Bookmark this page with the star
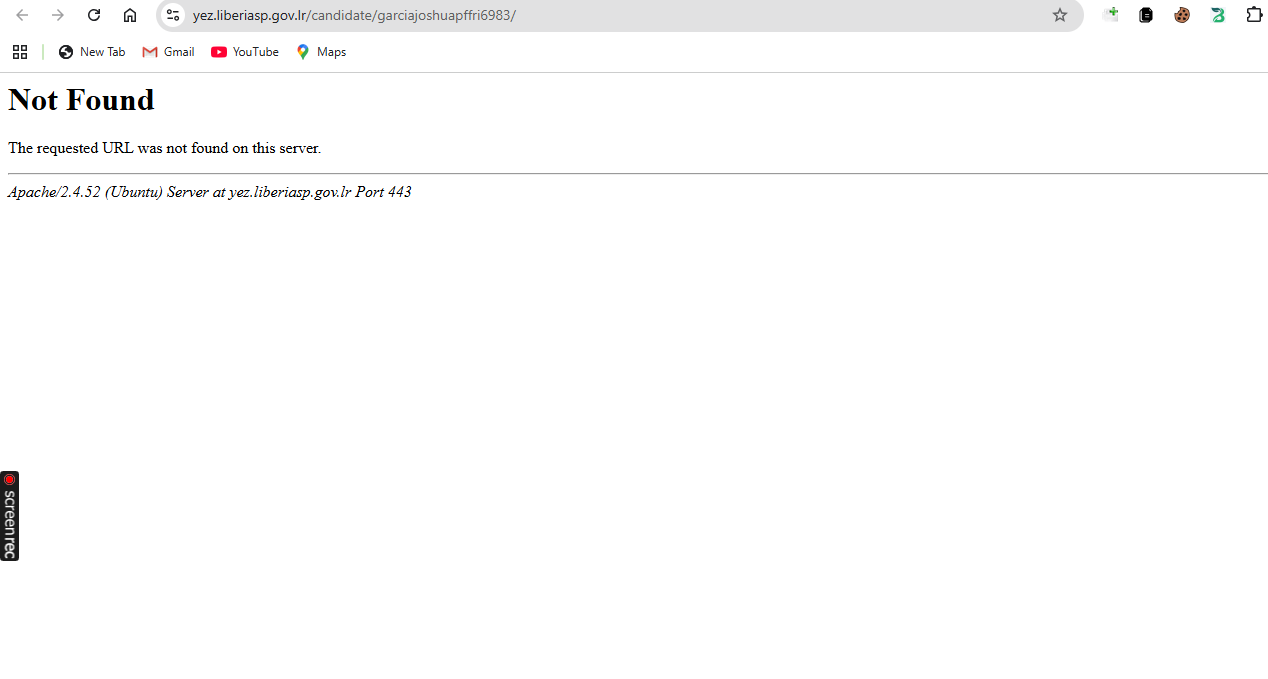The height and width of the screenshot is (679, 1268). click(x=1060, y=15)
